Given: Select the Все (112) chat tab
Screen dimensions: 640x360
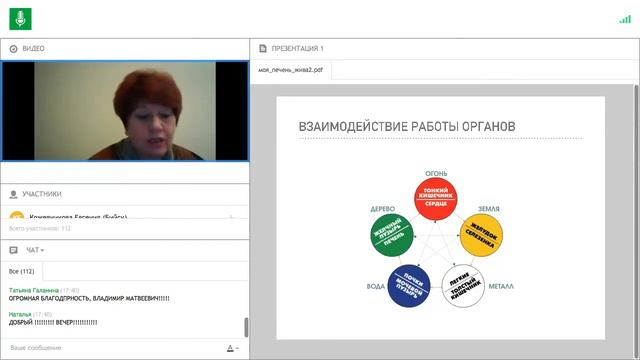Looking at the screenshot, I should coord(22,271).
